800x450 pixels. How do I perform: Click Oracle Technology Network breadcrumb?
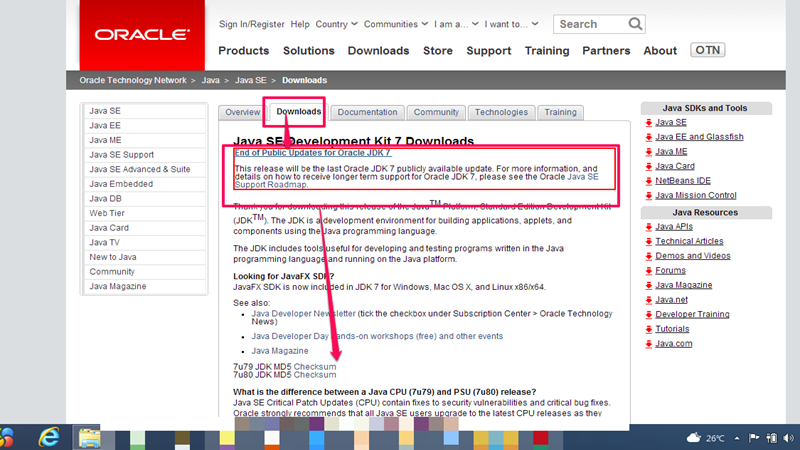(133, 80)
